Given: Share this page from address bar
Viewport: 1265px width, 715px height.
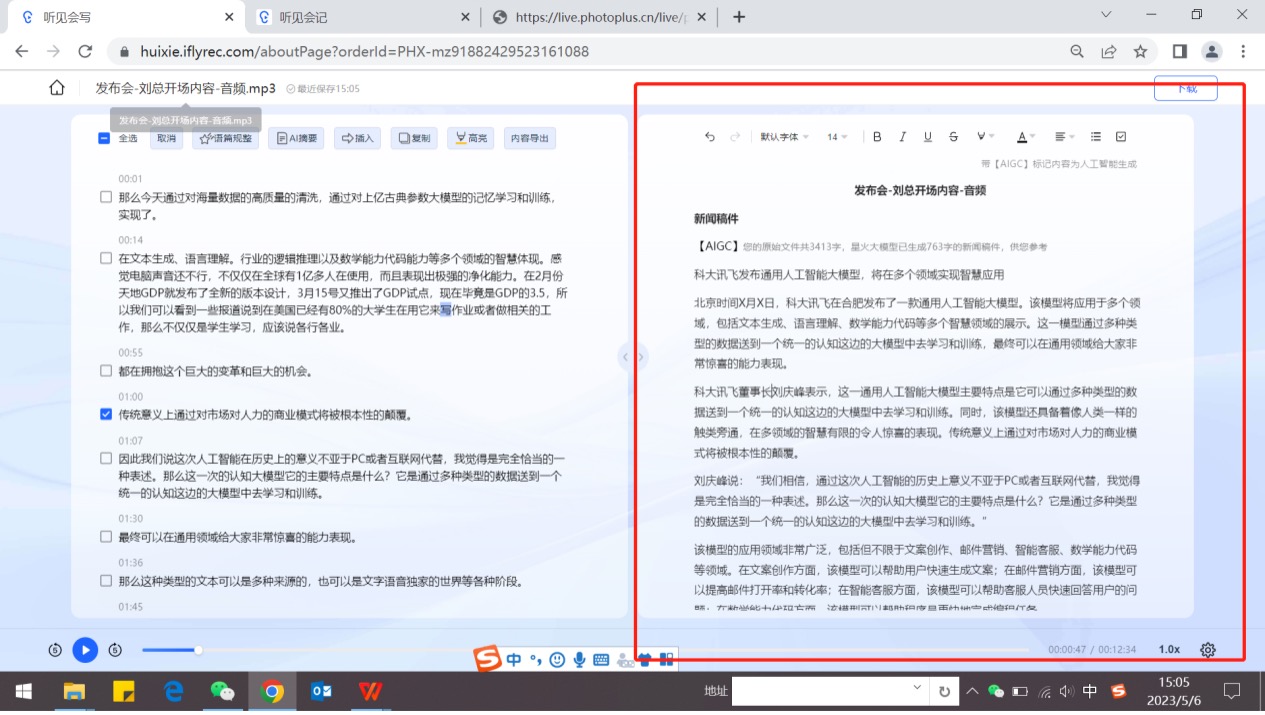Looking at the screenshot, I should (x=1109, y=52).
